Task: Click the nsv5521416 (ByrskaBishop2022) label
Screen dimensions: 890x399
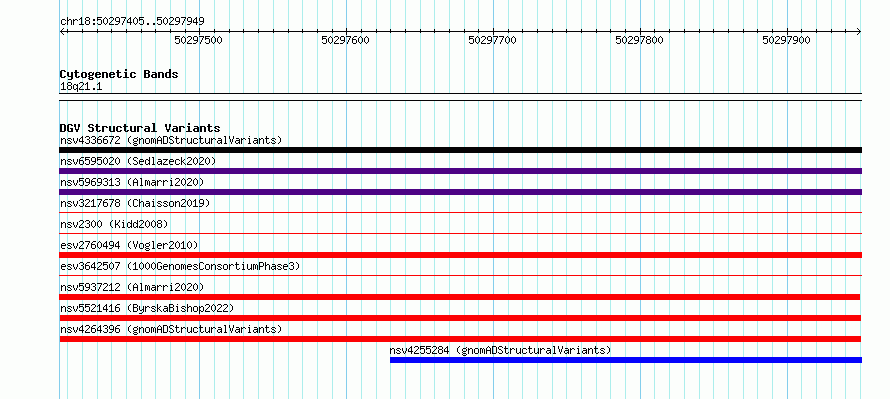Action: click(147, 308)
